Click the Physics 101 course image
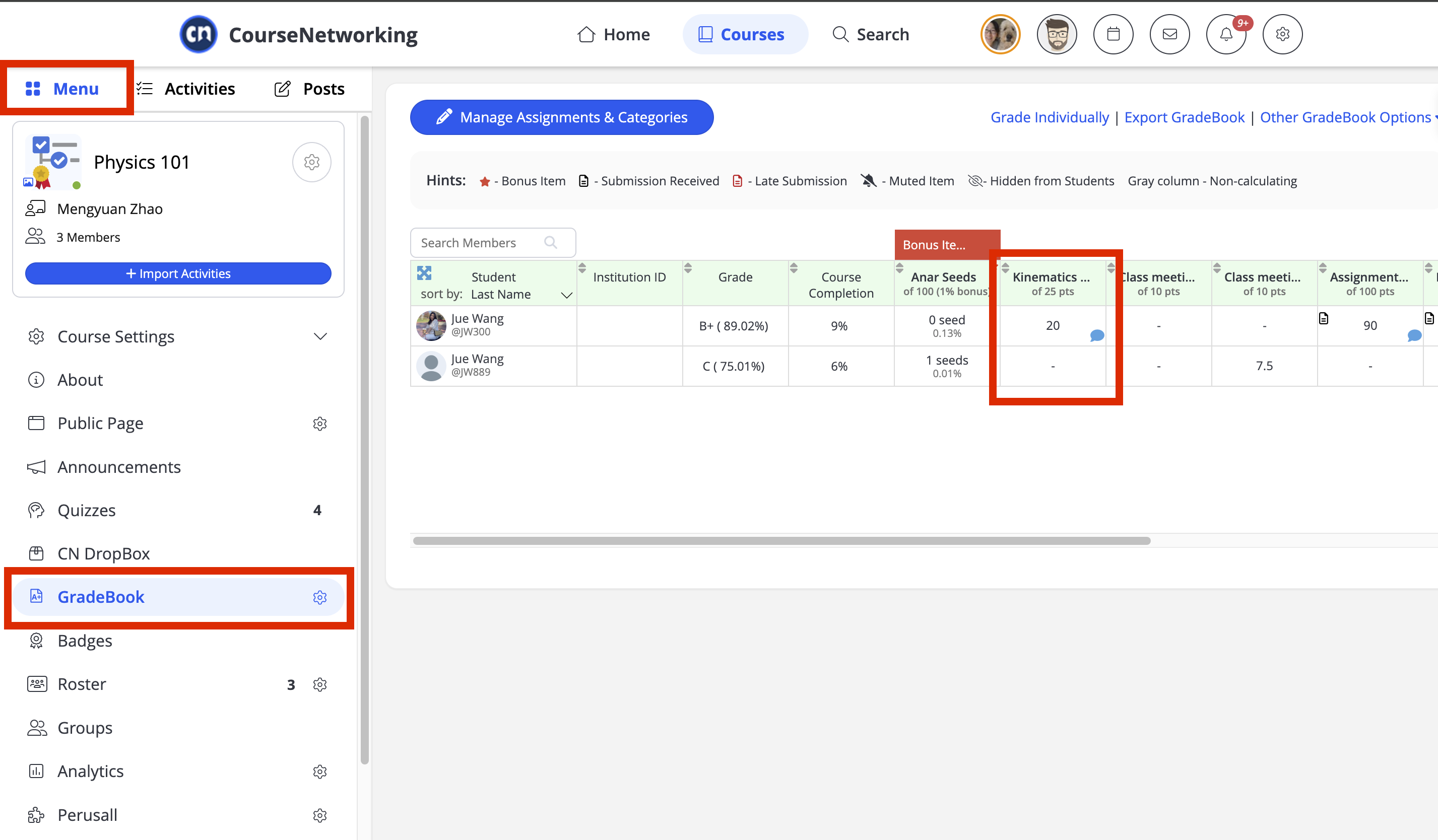Screen dimensions: 1438x840 (x=52, y=162)
